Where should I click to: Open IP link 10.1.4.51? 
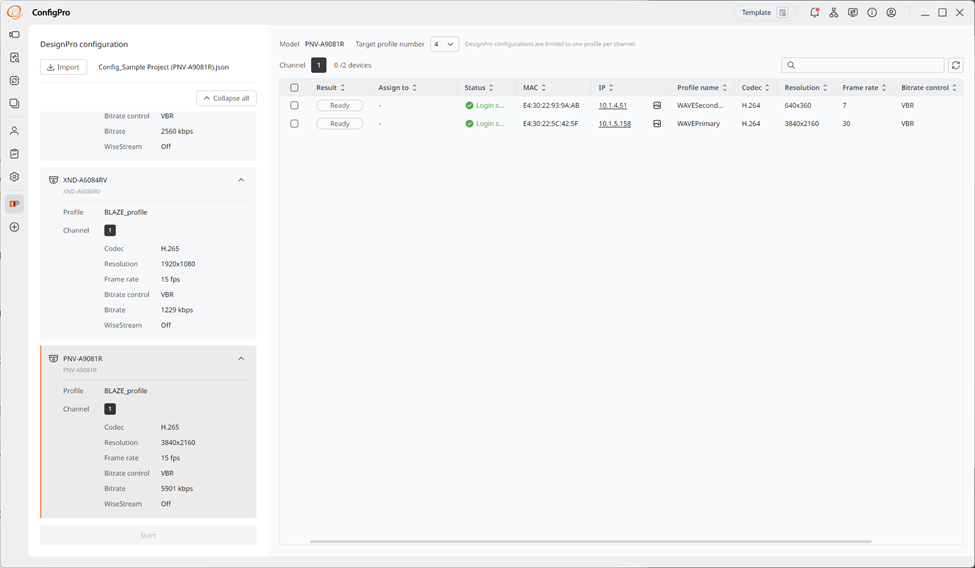click(612, 106)
